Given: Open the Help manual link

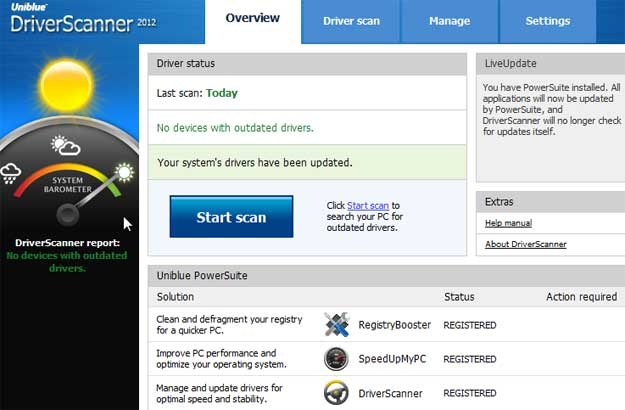Looking at the screenshot, I should tap(508, 223).
